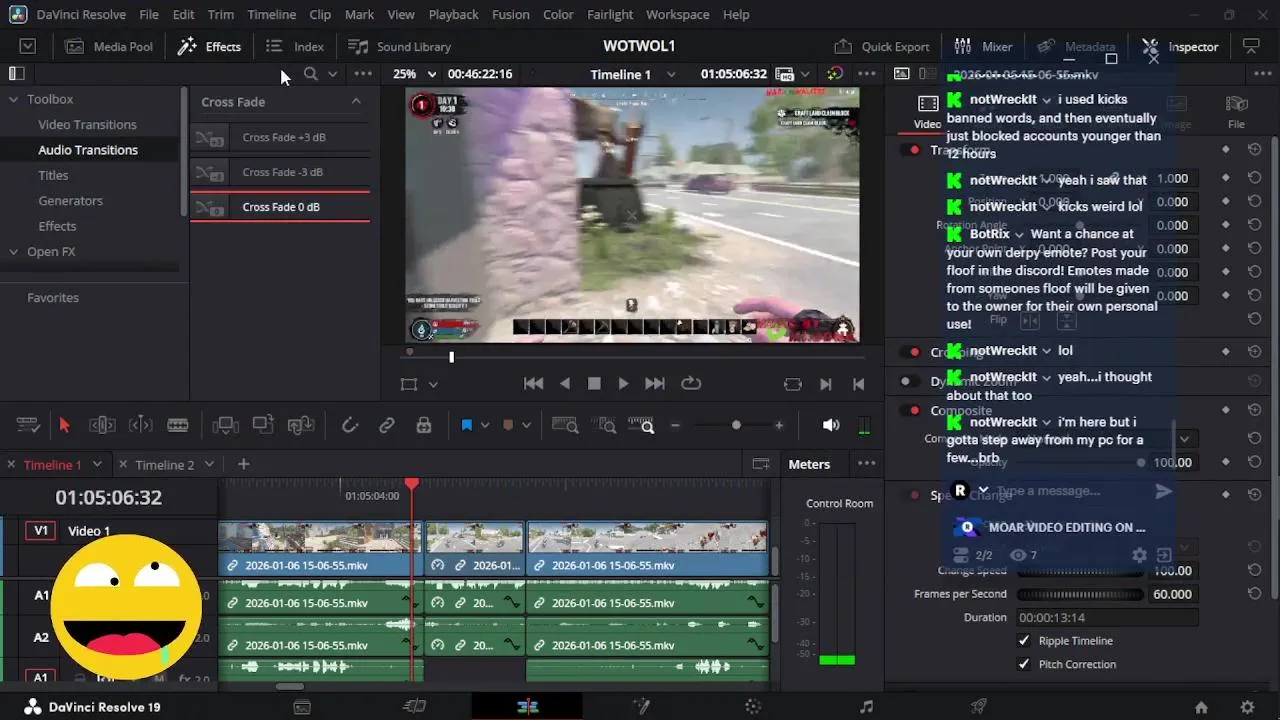This screenshot has height=720, width=1280.
Task: Select the Trim Edit Mode tool
Action: click(102, 425)
